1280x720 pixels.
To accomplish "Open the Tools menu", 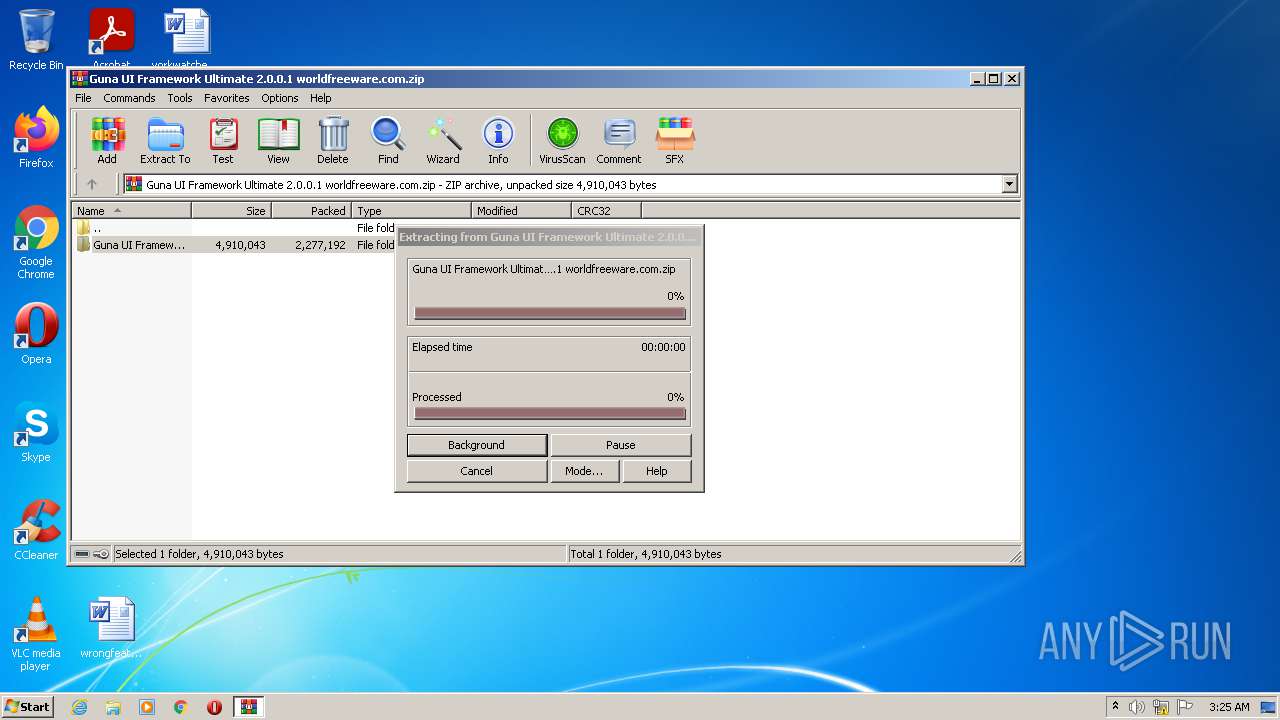I will tap(180, 98).
